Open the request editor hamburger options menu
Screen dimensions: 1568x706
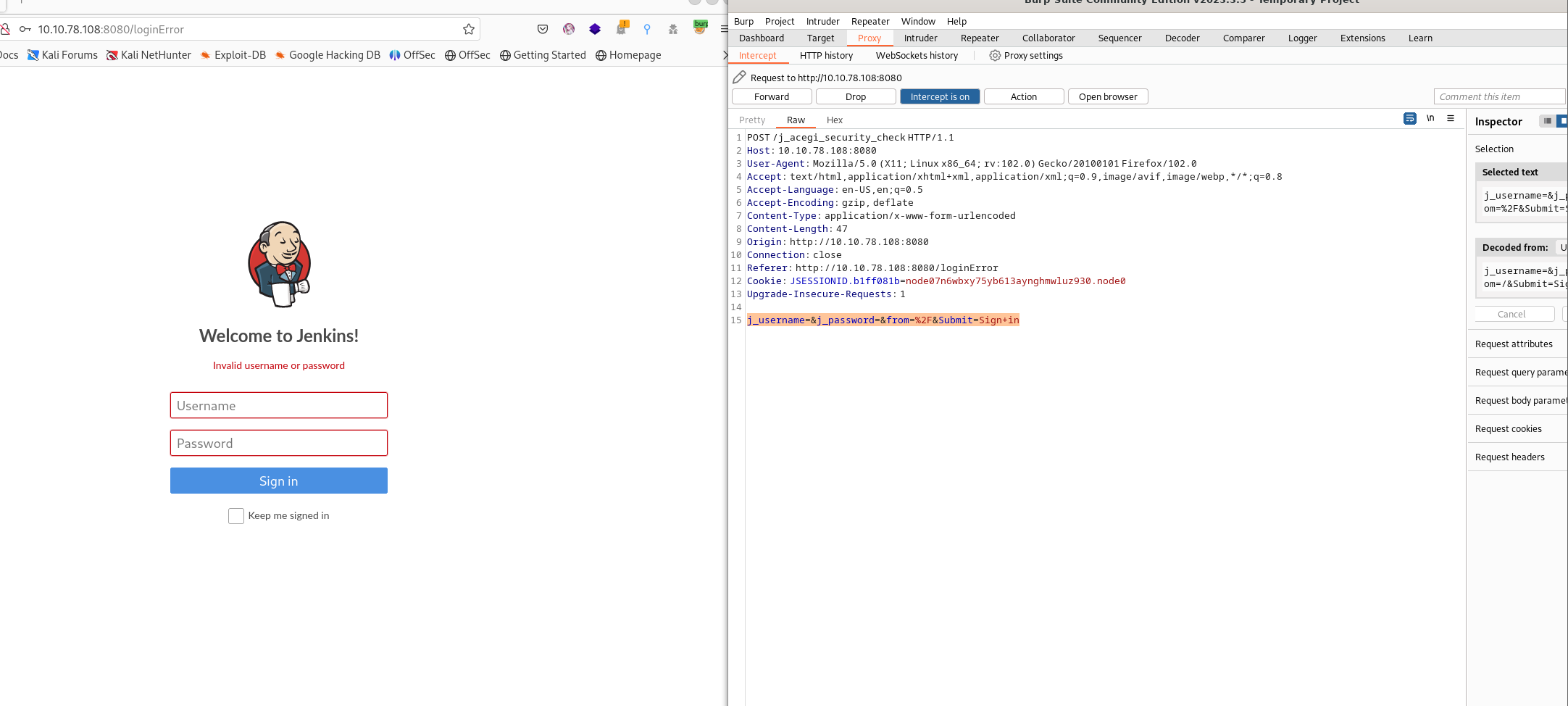(x=1451, y=119)
